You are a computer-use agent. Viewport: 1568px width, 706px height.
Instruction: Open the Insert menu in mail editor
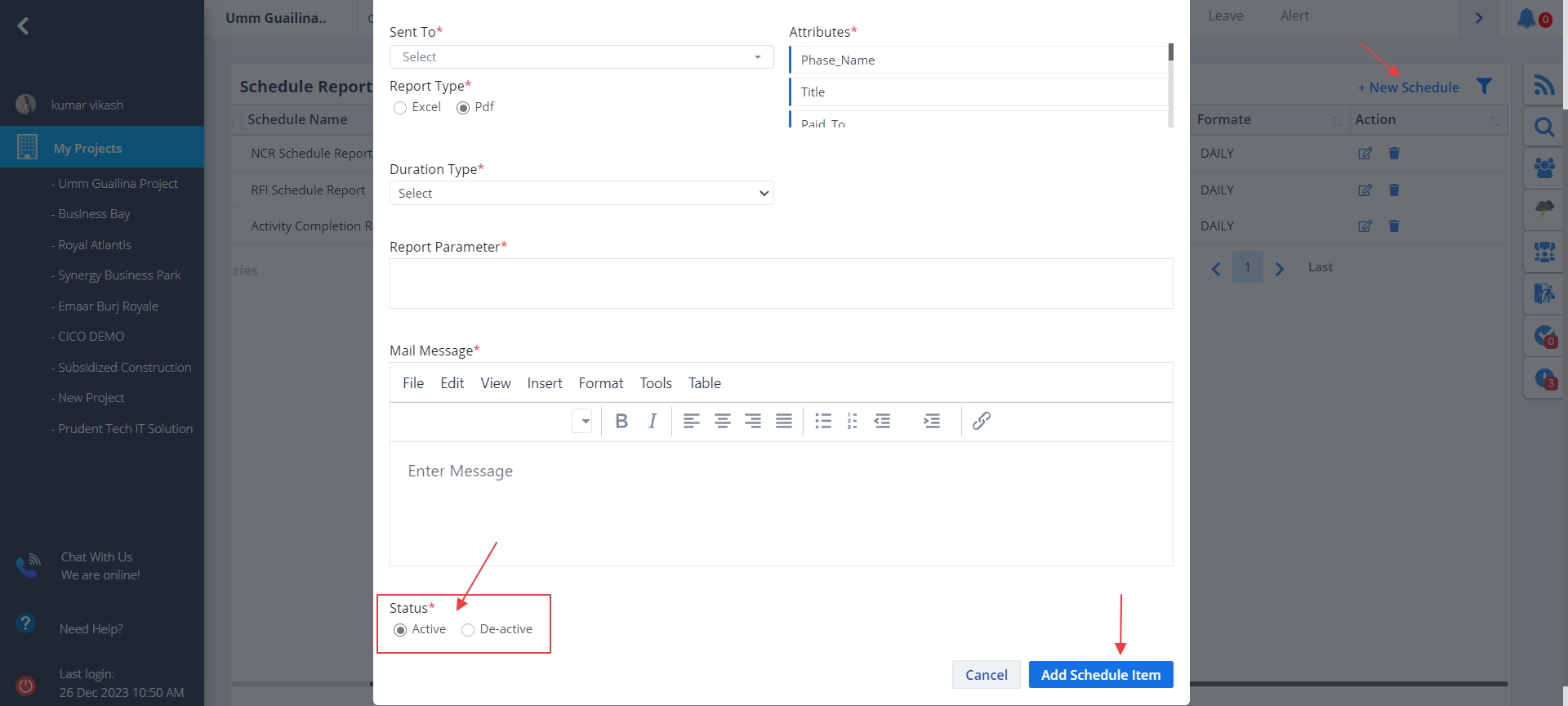click(545, 383)
